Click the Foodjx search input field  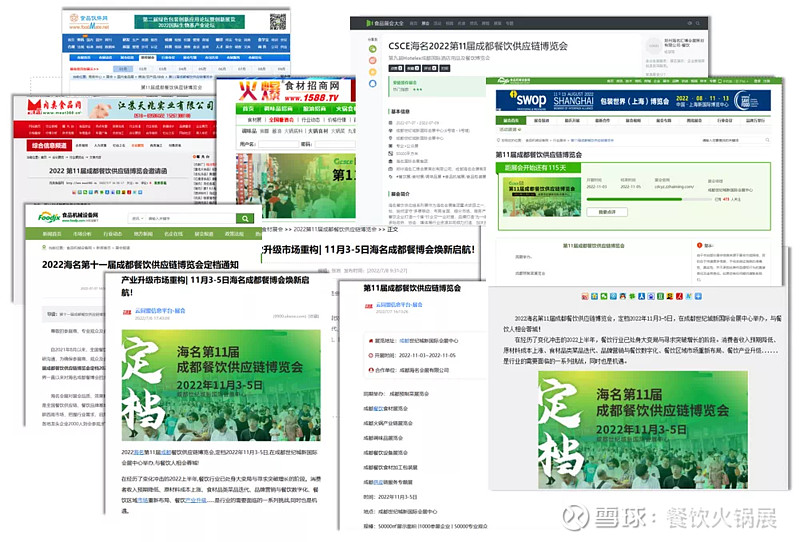[x=190, y=218]
